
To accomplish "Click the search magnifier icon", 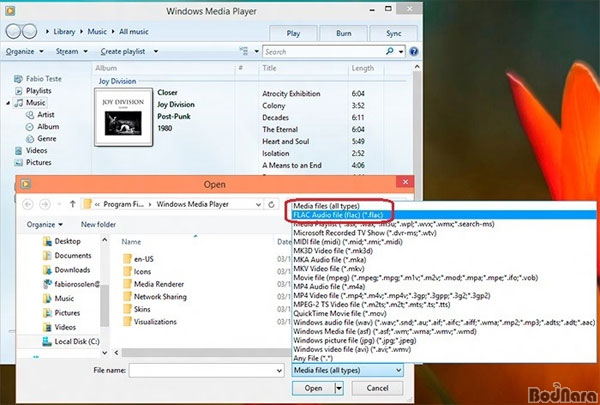I will click(x=390, y=51).
